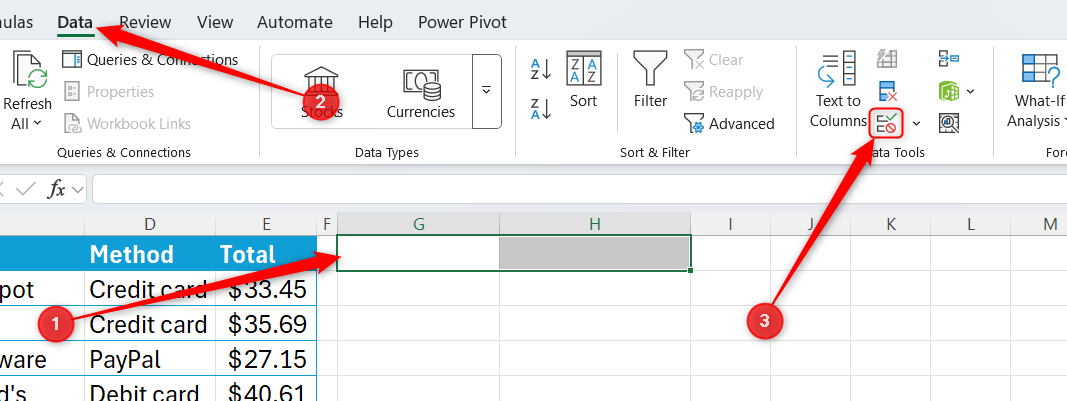Click inside the formula bar input
This screenshot has width=1067, height=401.
578,189
